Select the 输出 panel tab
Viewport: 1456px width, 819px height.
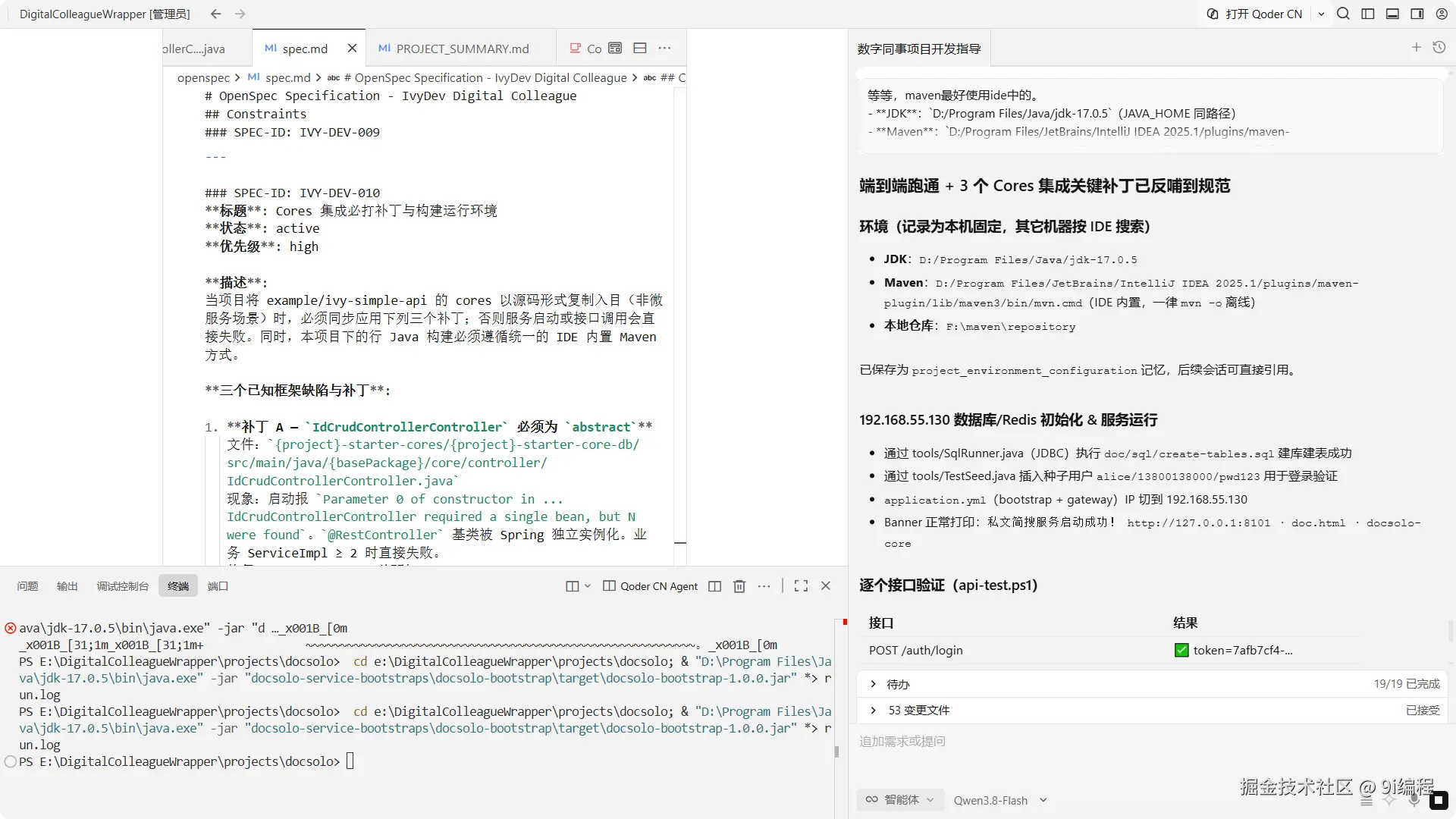pyautogui.click(x=67, y=586)
